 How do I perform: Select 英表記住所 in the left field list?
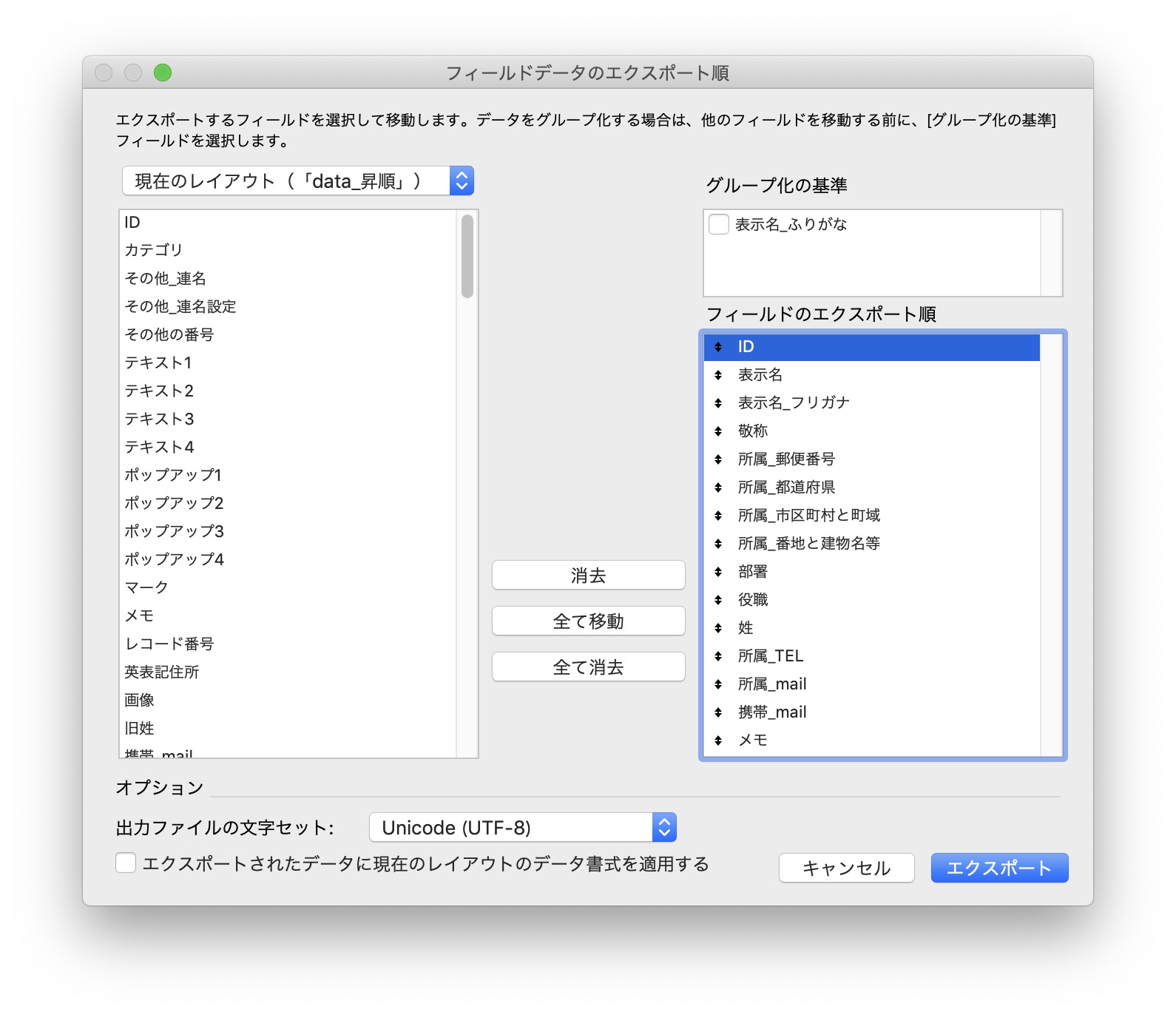pos(162,672)
